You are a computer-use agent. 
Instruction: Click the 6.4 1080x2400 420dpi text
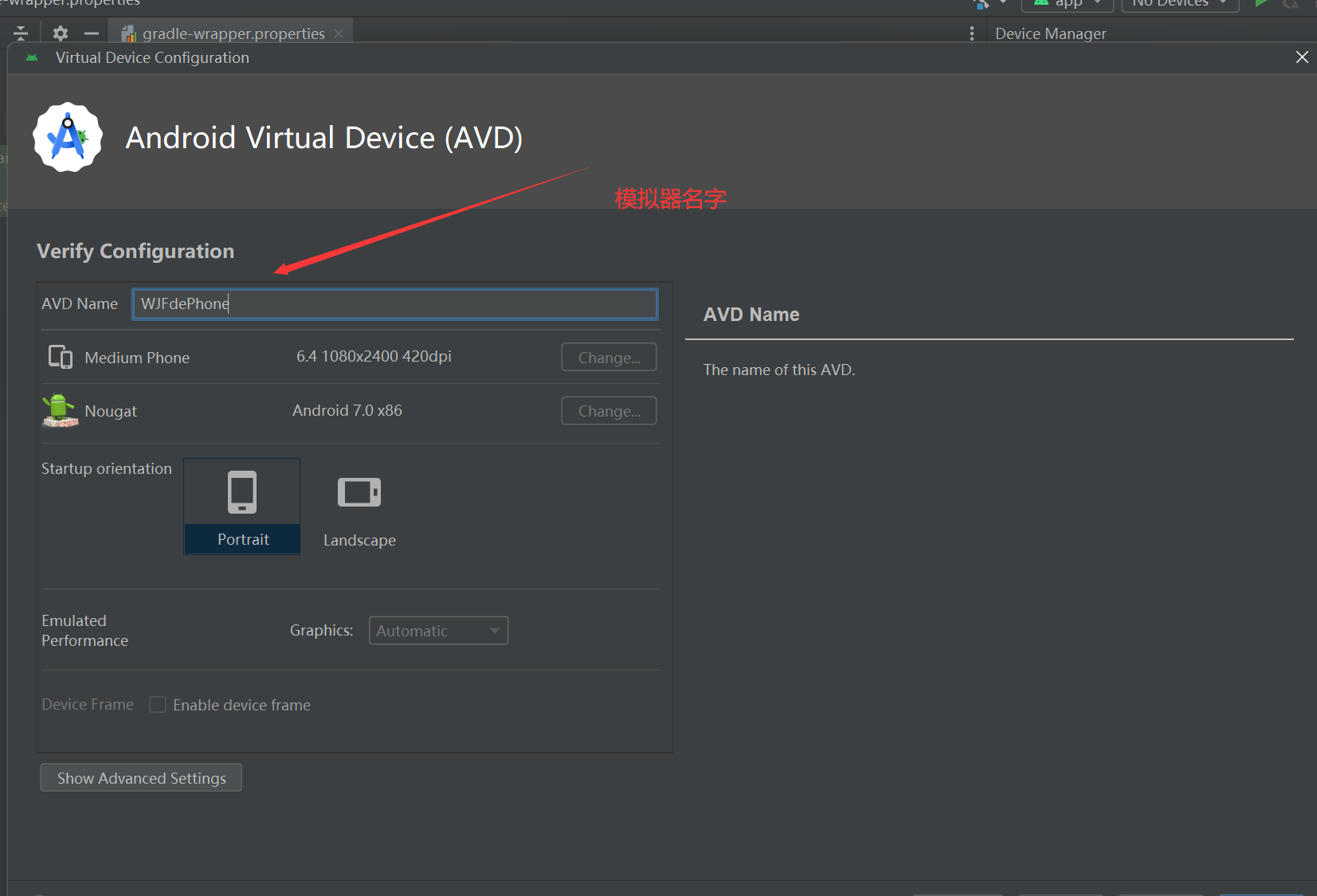(x=374, y=356)
